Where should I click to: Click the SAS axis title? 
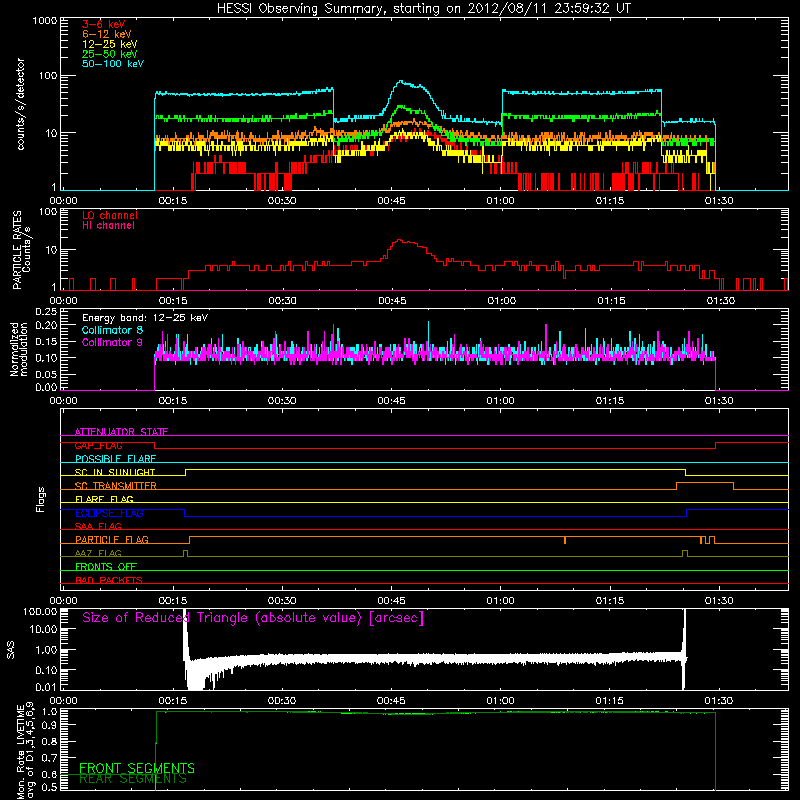point(11,650)
